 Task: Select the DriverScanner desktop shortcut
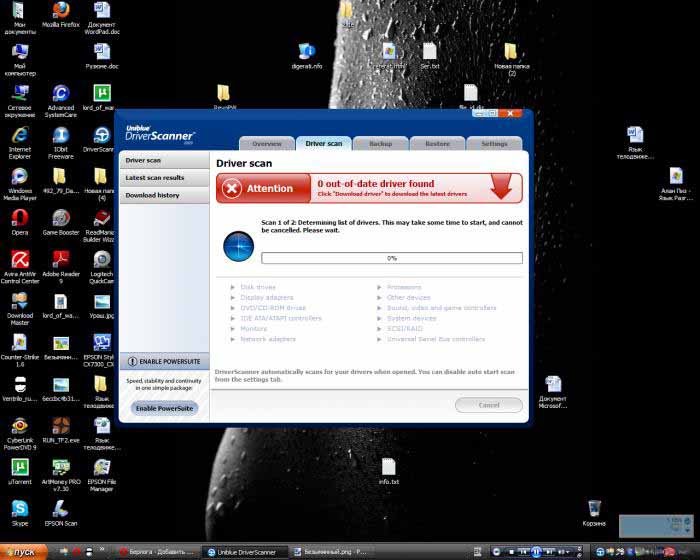pyautogui.click(x=101, y=140)
